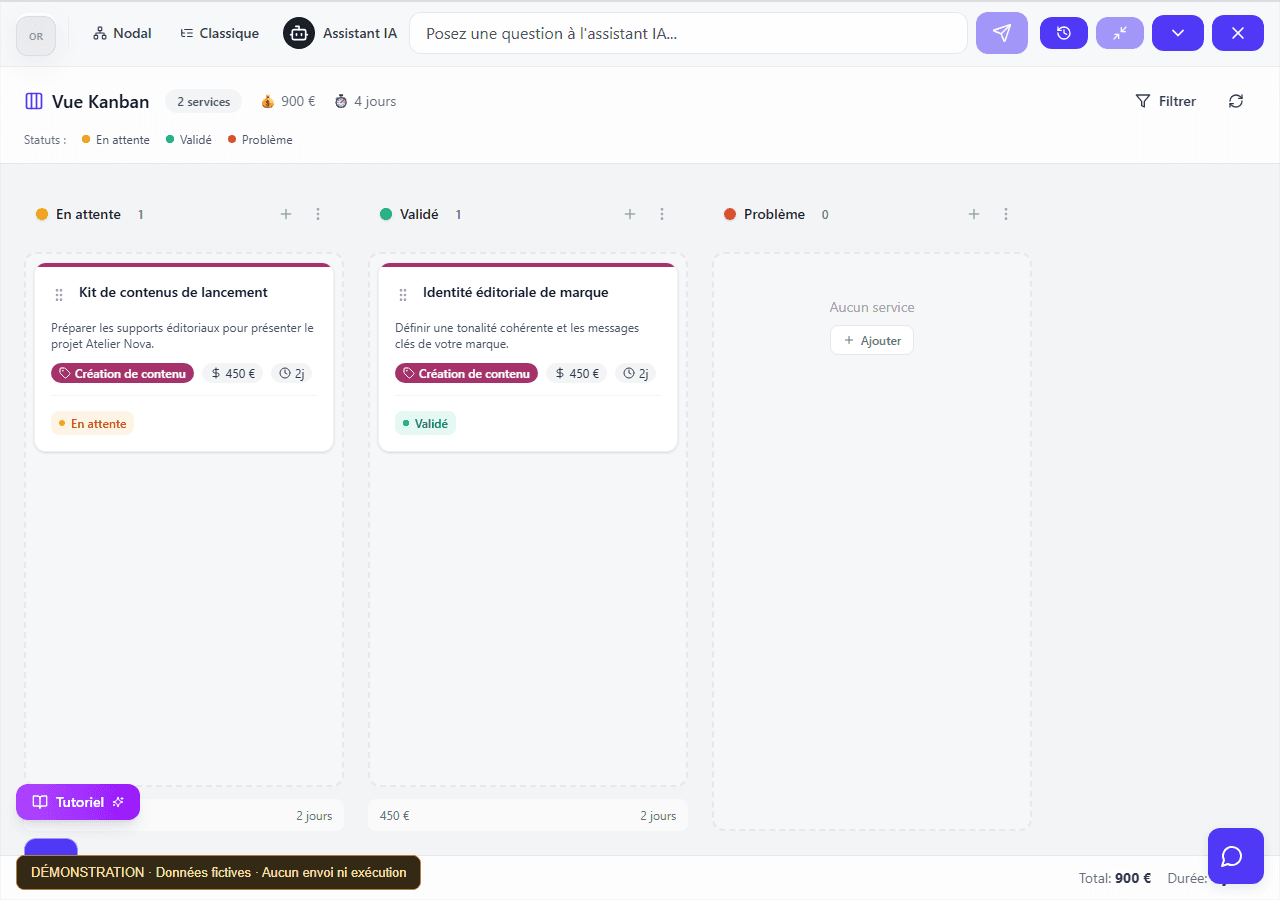Click Création de contenu tag on Identité card
Image resolution: width=1280 pixels, height=900 pixels.
[467, 373]
